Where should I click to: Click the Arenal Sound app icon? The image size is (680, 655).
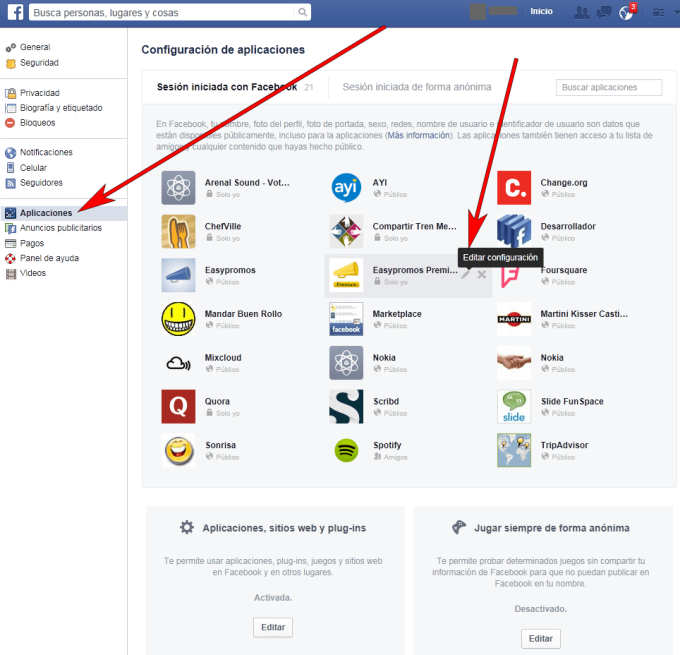point(178,188)
